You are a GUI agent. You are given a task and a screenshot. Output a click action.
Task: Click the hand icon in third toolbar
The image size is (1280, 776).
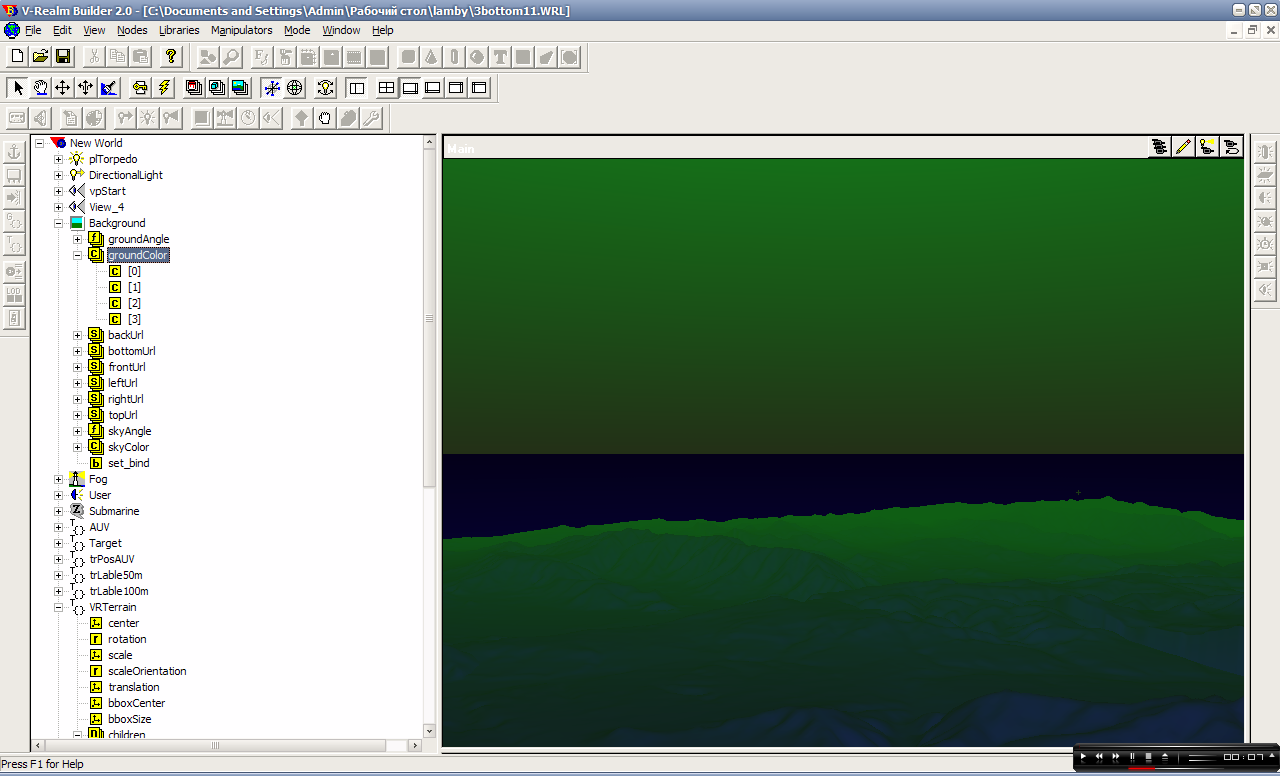[x=325, y=118]
